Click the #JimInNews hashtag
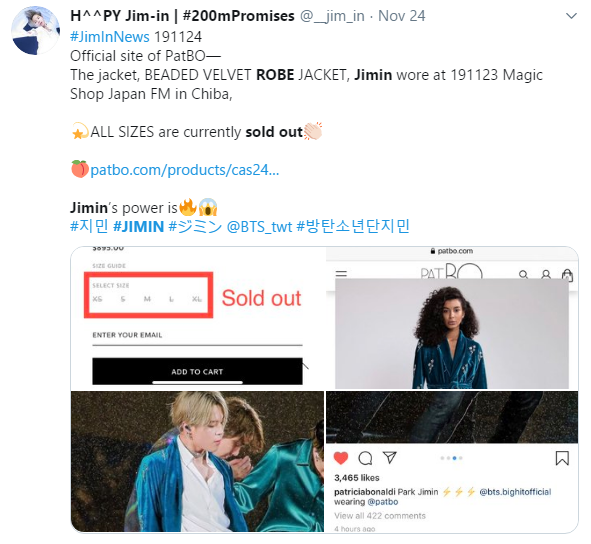Screen dimensions: 591x544 (x=110, y=37)
